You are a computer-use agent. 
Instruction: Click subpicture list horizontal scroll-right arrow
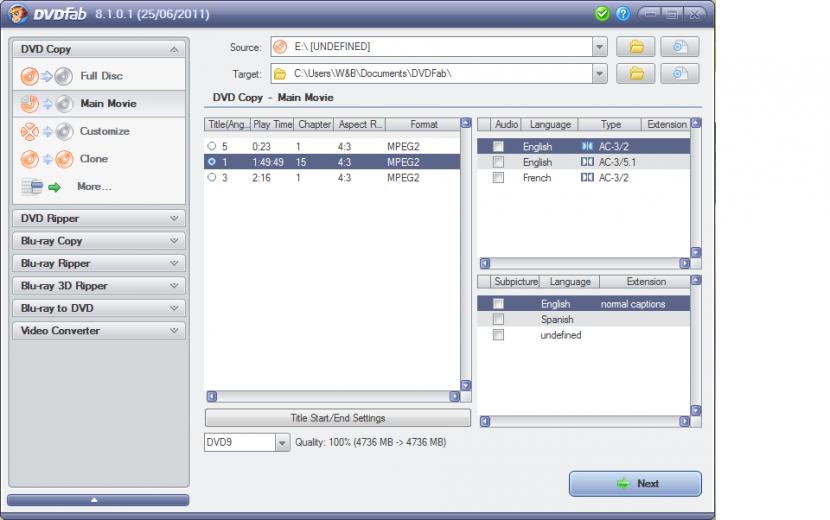click(x=684, y=421)
